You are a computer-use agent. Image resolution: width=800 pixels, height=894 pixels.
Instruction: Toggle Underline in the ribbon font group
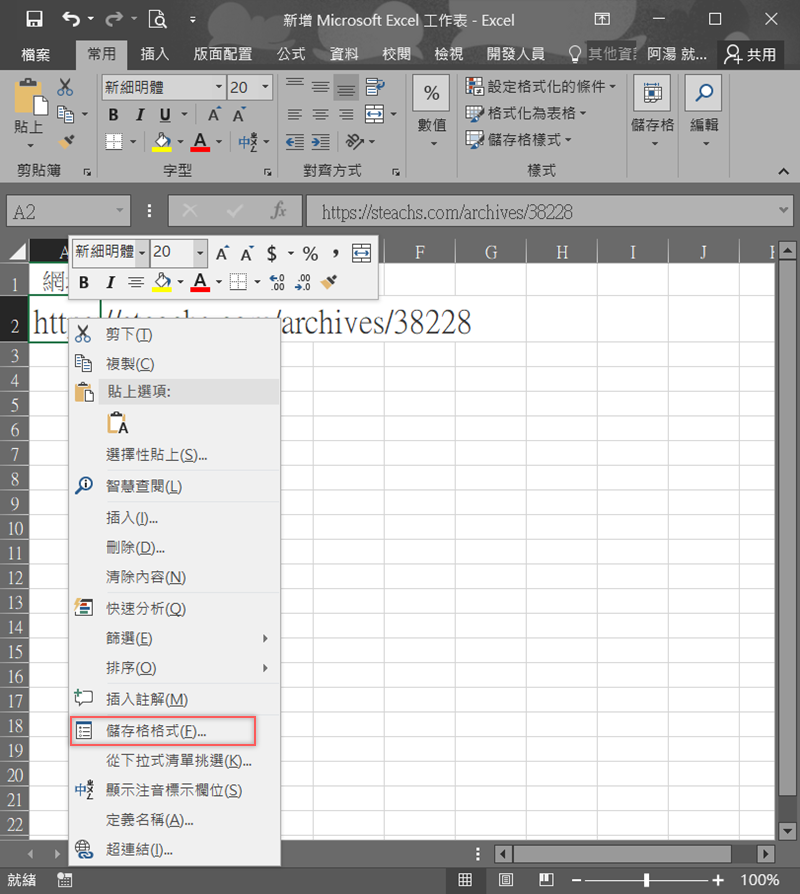pyautogui.click(x=164, y=115)
